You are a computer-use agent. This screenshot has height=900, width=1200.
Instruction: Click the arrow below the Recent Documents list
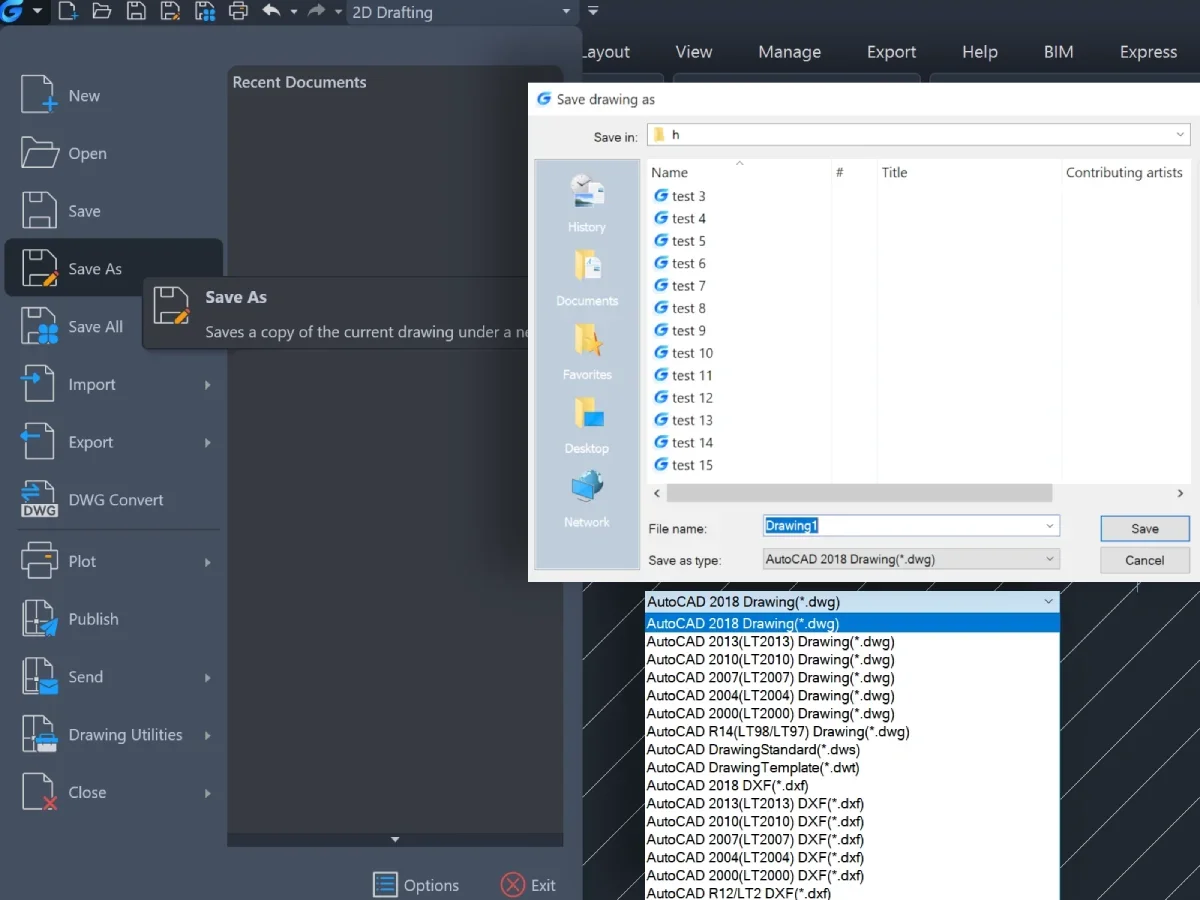coord(395,840)
